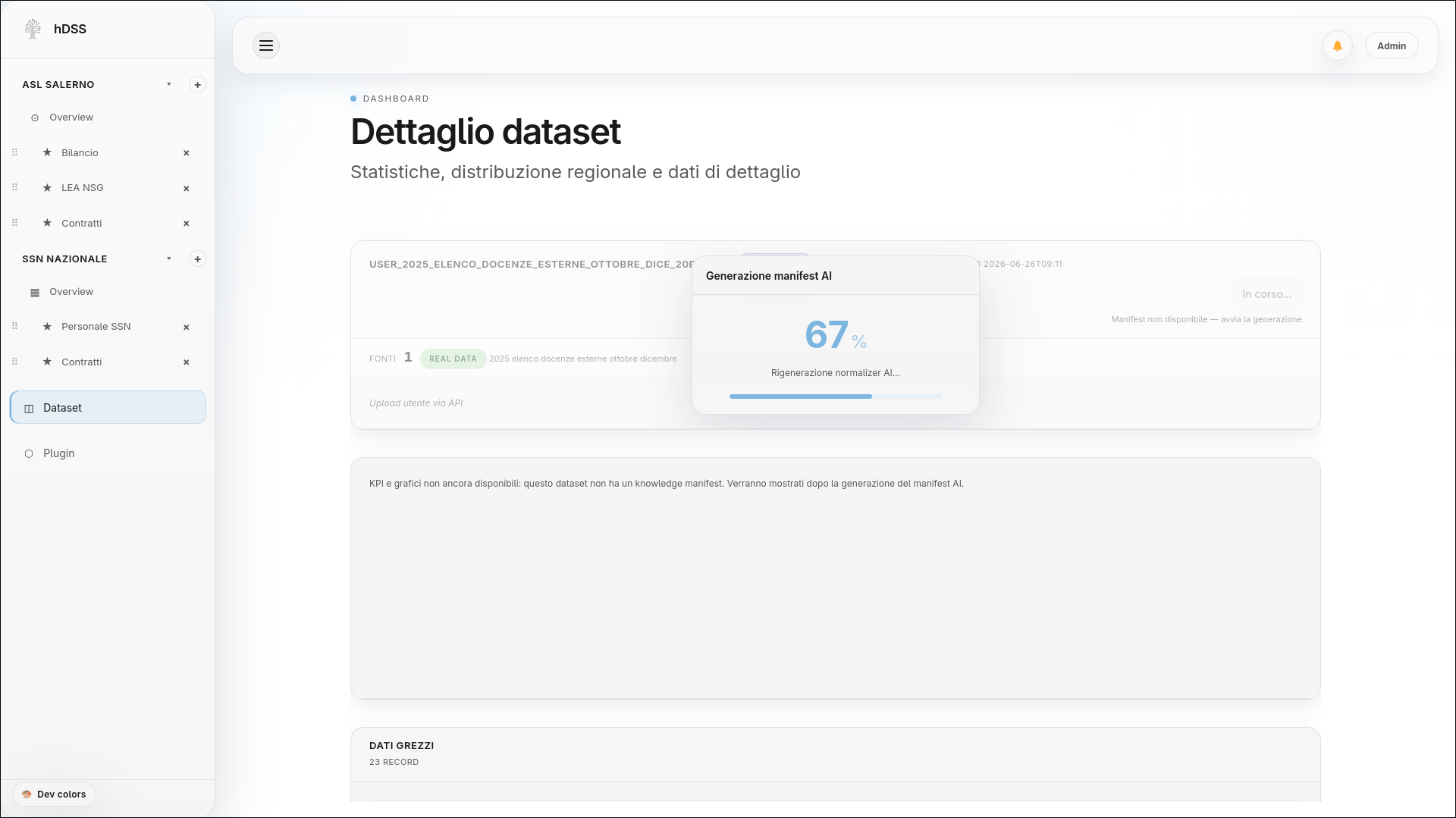Screen dimensions: 1456x818
Task: Click the KPI e grafici non disponibili message
Action: [666, 484]
